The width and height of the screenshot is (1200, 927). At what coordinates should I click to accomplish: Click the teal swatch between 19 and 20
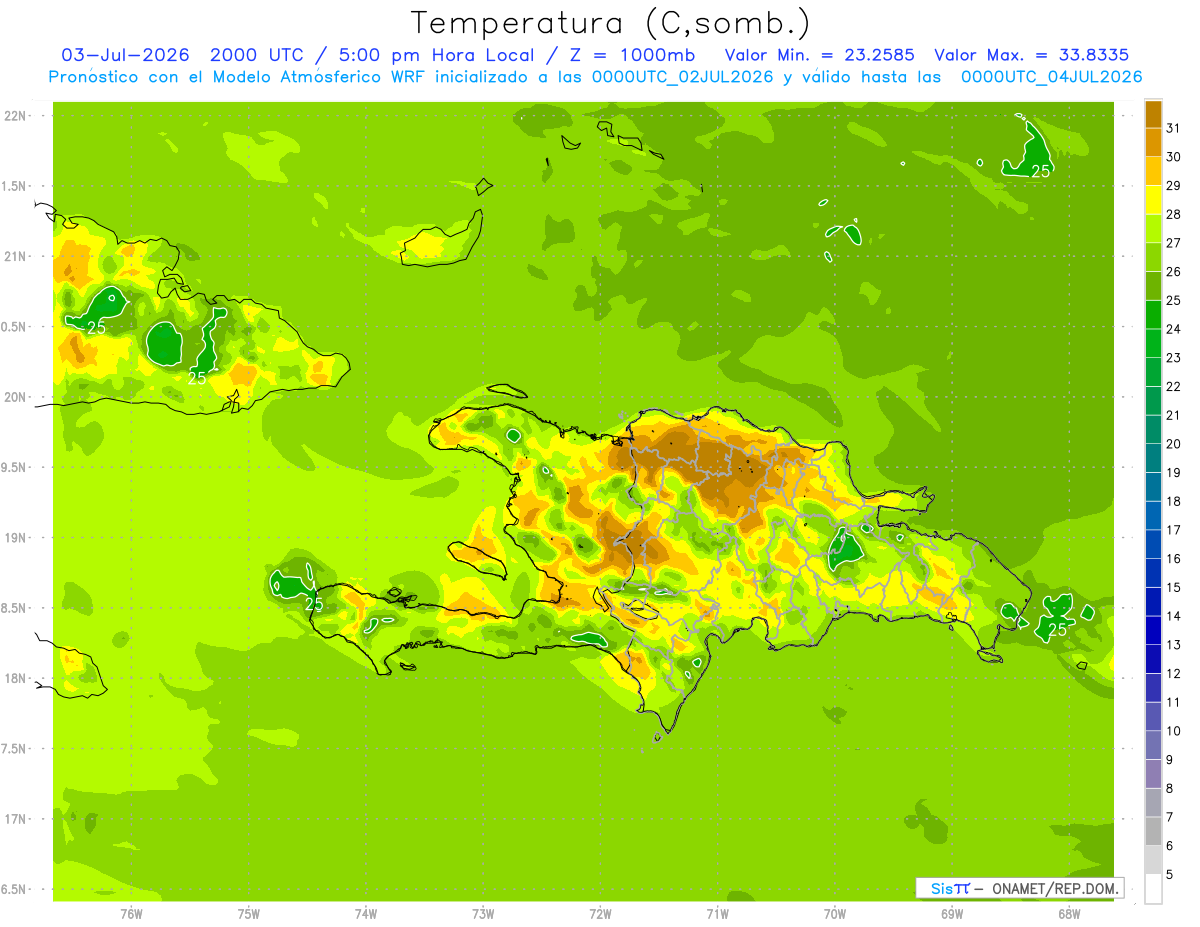1153,458
